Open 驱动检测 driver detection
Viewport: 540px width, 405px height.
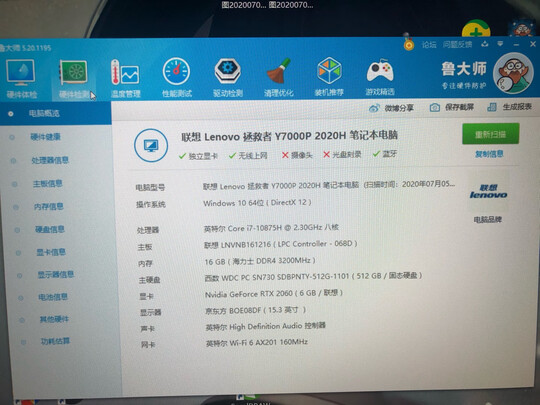pos(228,78)
